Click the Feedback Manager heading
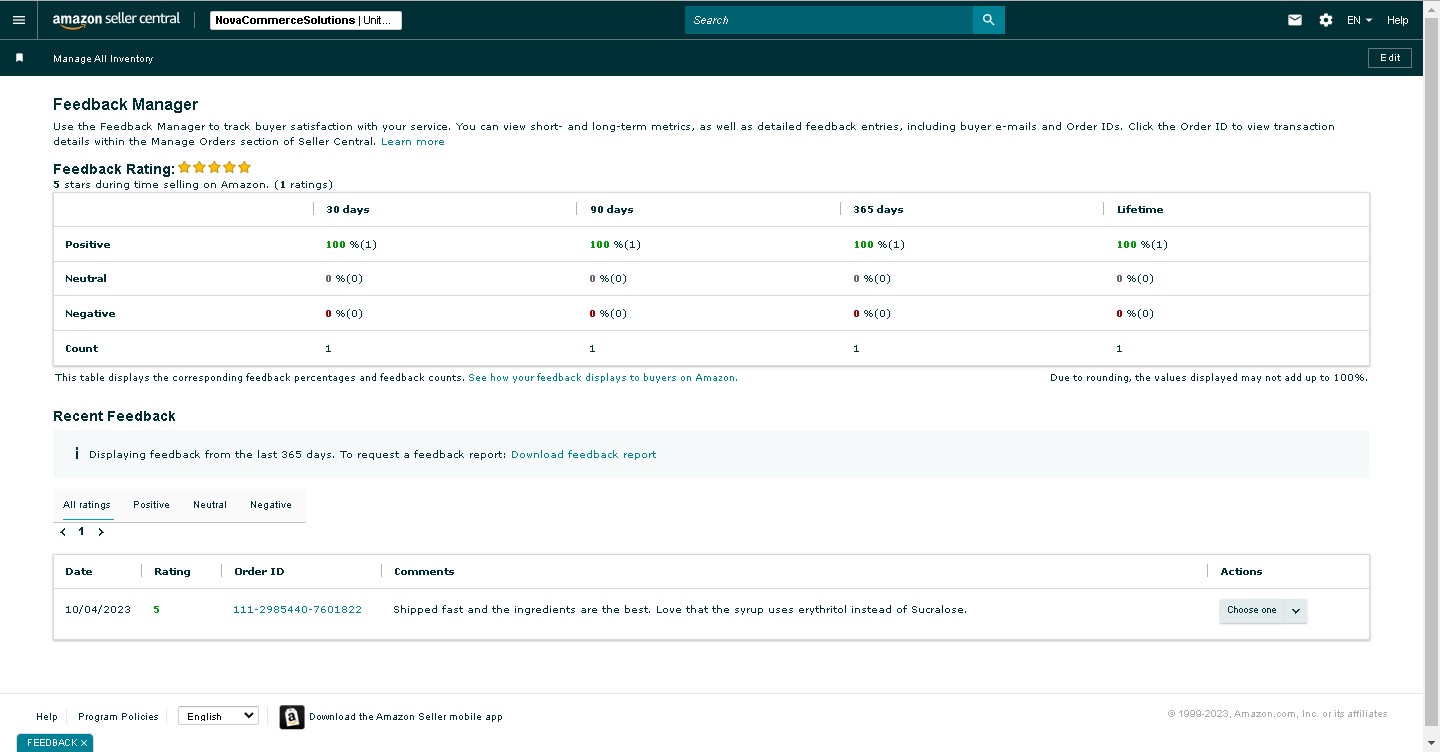Viewport: 1440px width, 752px height. tap(126, 105)
